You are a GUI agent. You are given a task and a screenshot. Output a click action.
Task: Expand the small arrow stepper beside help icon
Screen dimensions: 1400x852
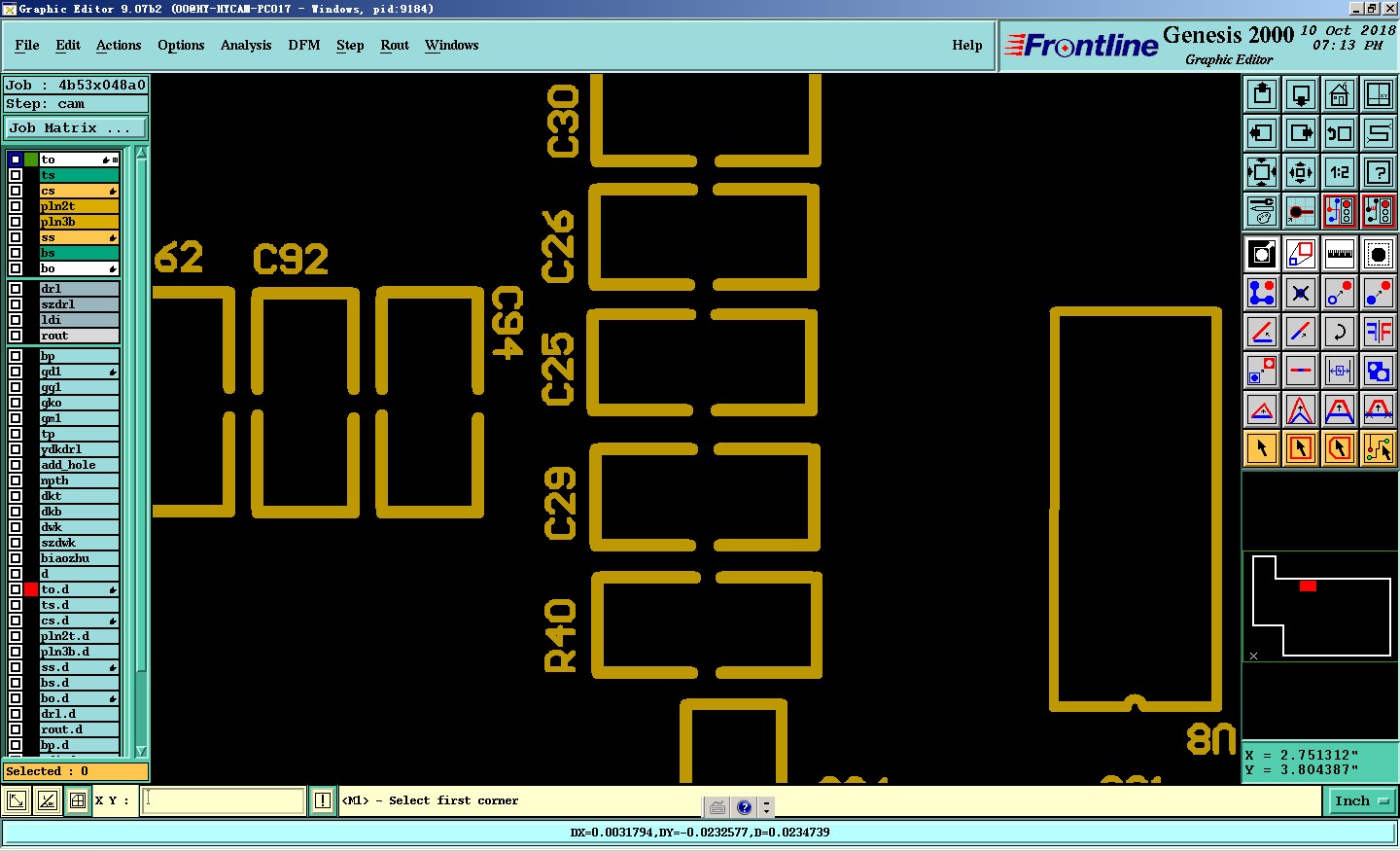click(x=767, y=807)
